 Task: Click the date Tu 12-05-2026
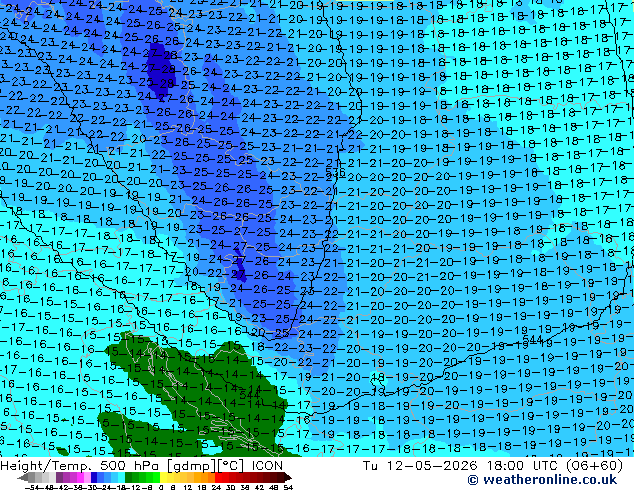pyautogui.click(x=420, y=466)
